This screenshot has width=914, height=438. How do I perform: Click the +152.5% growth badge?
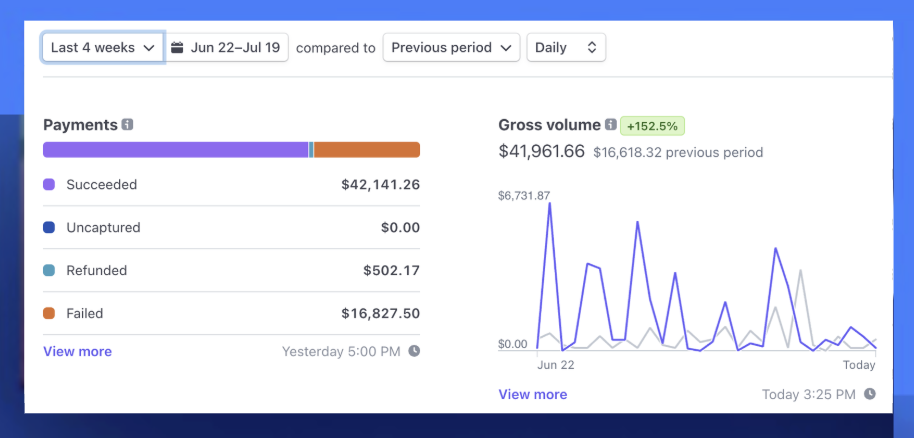(x=652, y=126)
